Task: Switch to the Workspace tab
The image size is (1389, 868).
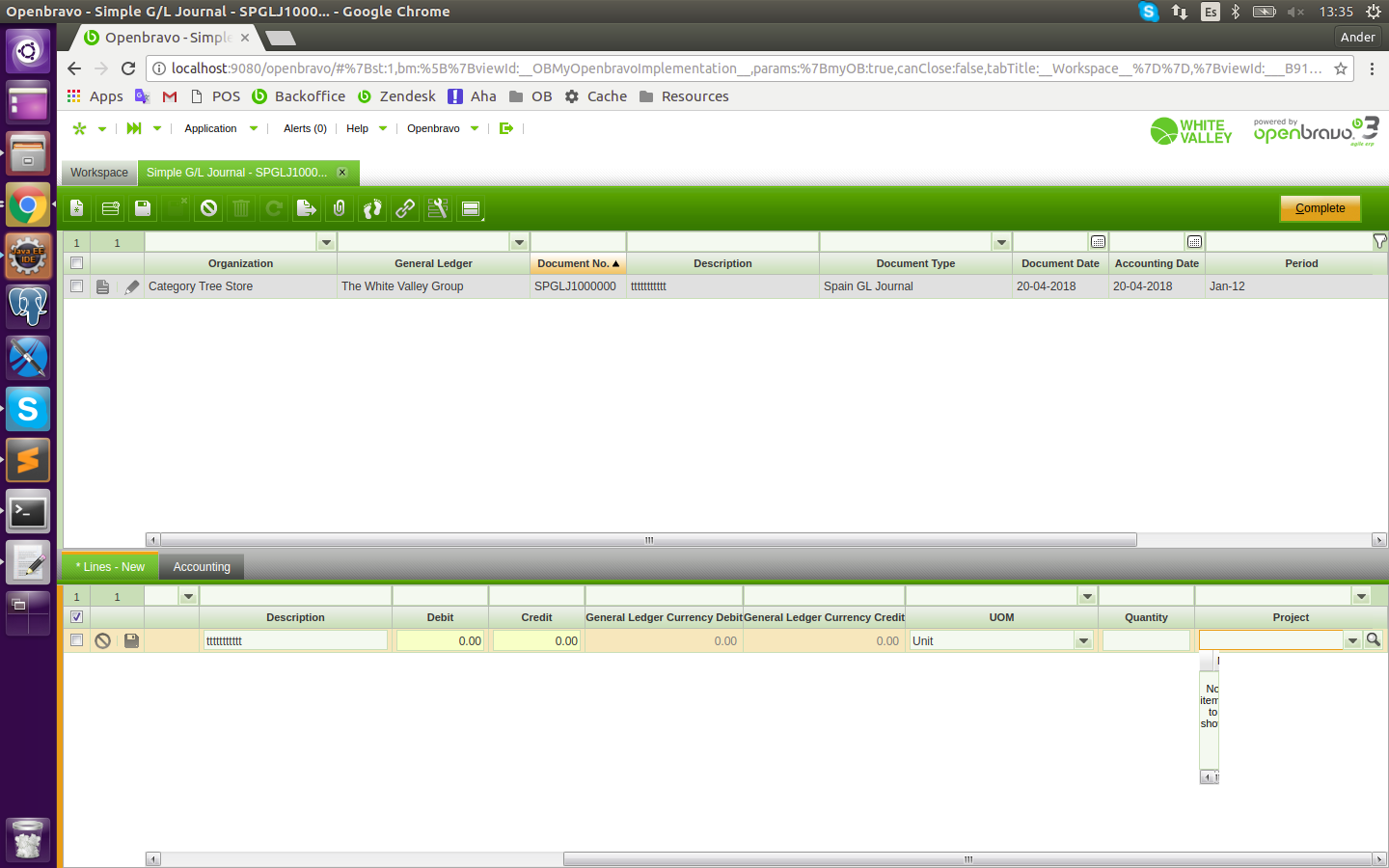Action: pyautogui.click(x=99, y=173)
